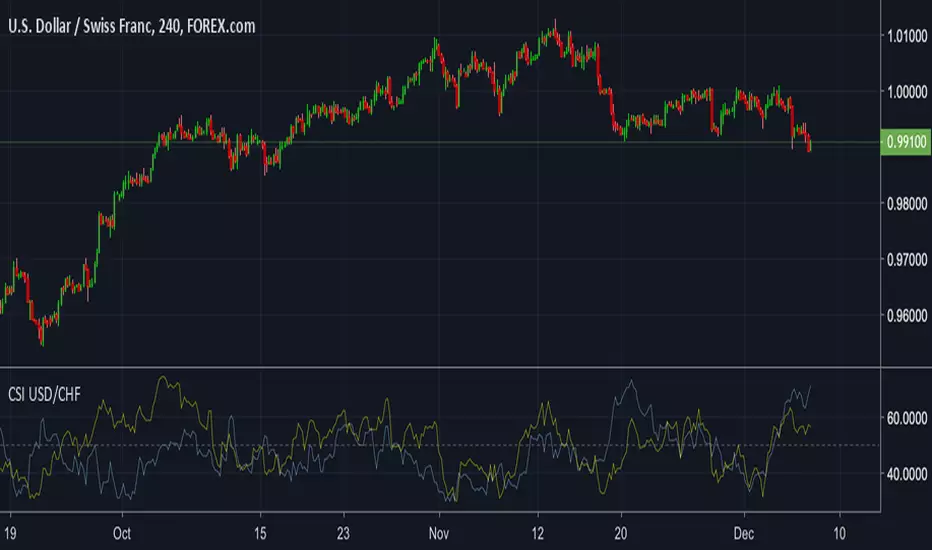This screenshot has height=550, width=932.
Task: Click the 15 date label on time axis
Action: point(260,533)
